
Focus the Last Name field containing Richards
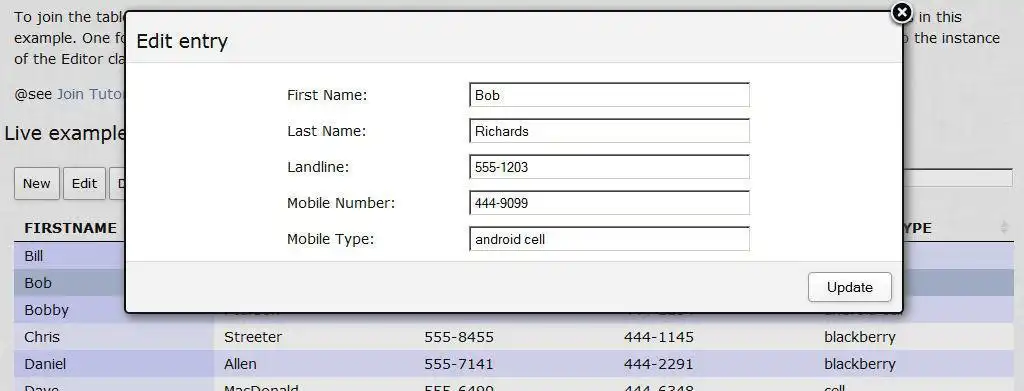pos(609,131)
